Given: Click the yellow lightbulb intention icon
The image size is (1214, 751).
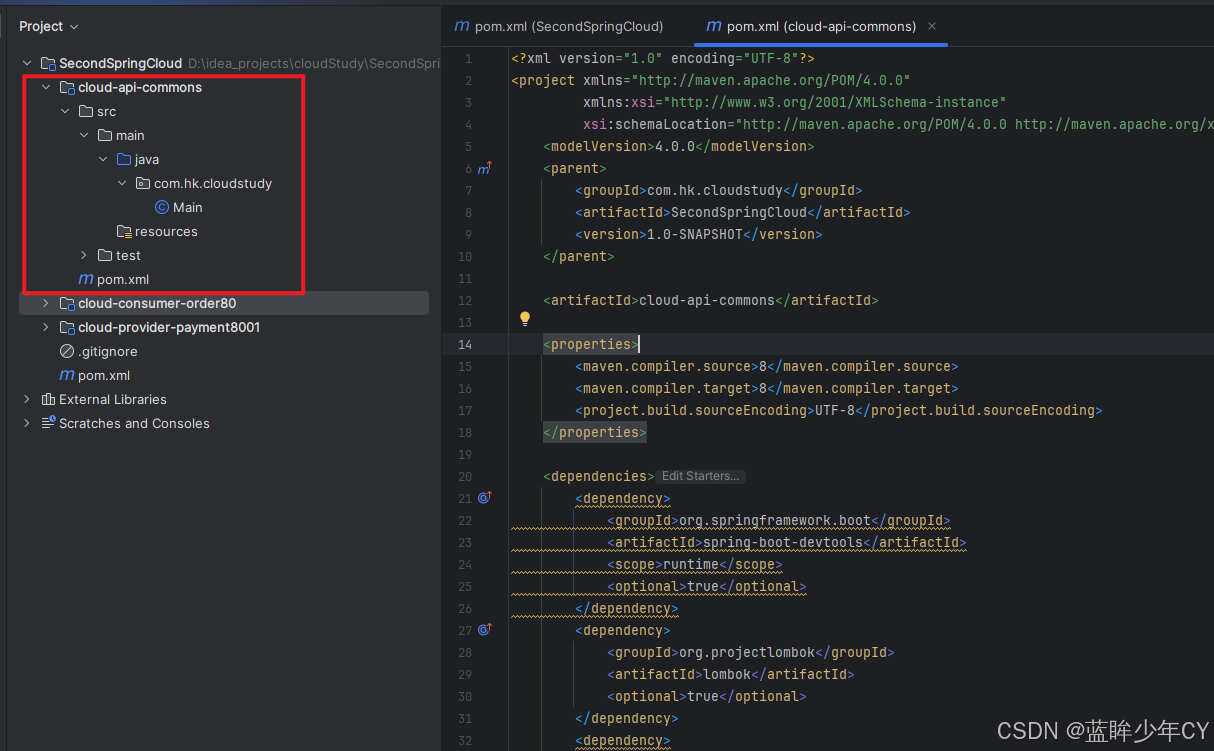Looking at the screenshot, I should click(524, 319).
